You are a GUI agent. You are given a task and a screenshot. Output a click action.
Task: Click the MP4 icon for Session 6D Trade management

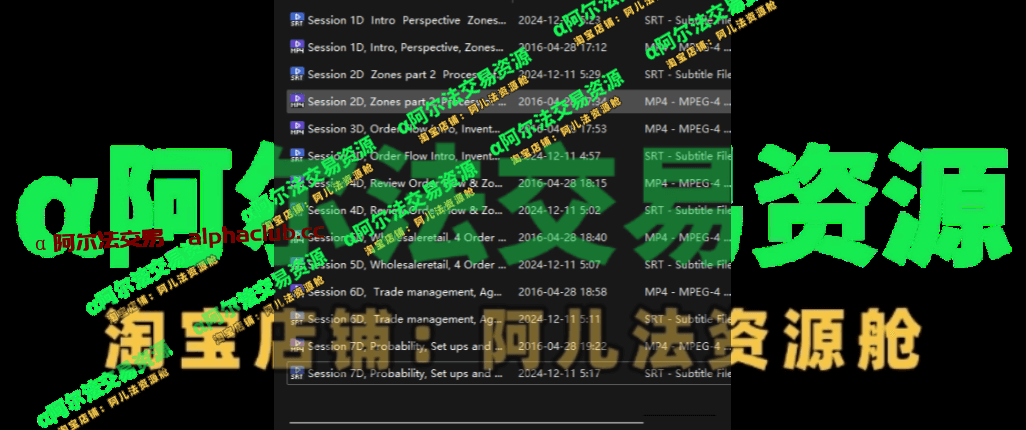tap(297, 292)
